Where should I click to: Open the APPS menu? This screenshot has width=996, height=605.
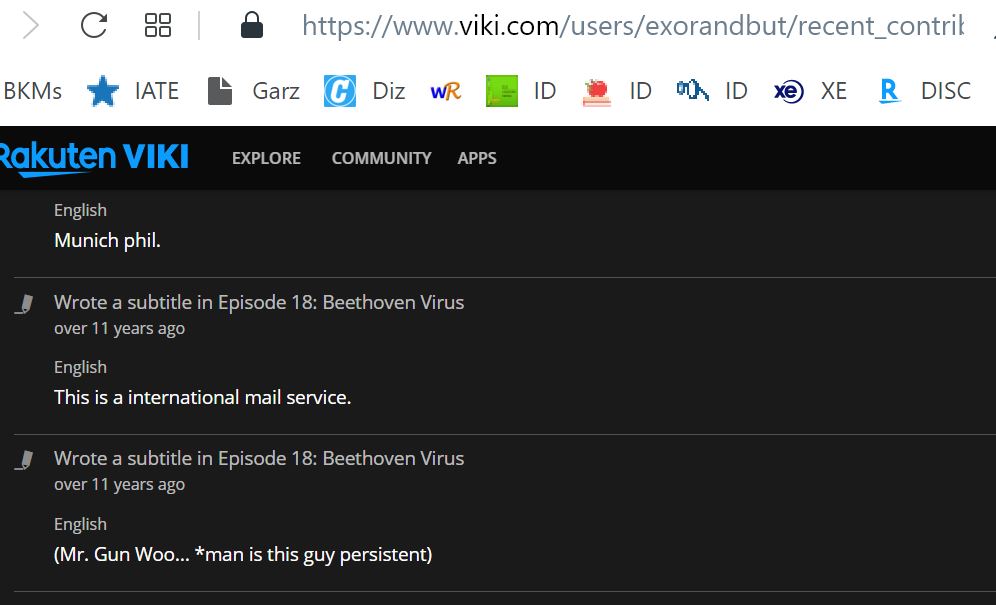pyautogui.click(x=477, y=158)
